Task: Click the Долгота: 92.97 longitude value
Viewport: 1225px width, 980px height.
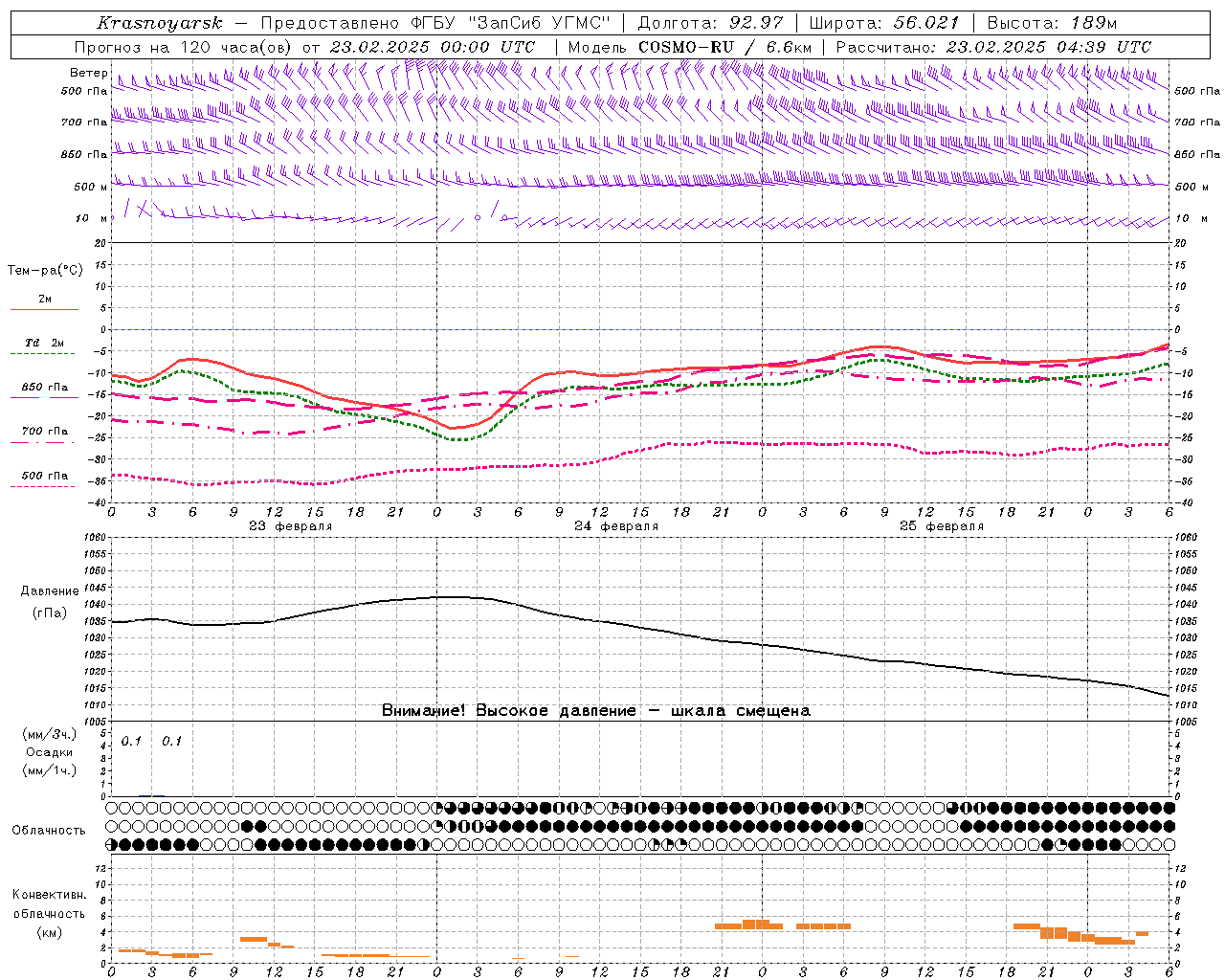Action: pos(710,23)
